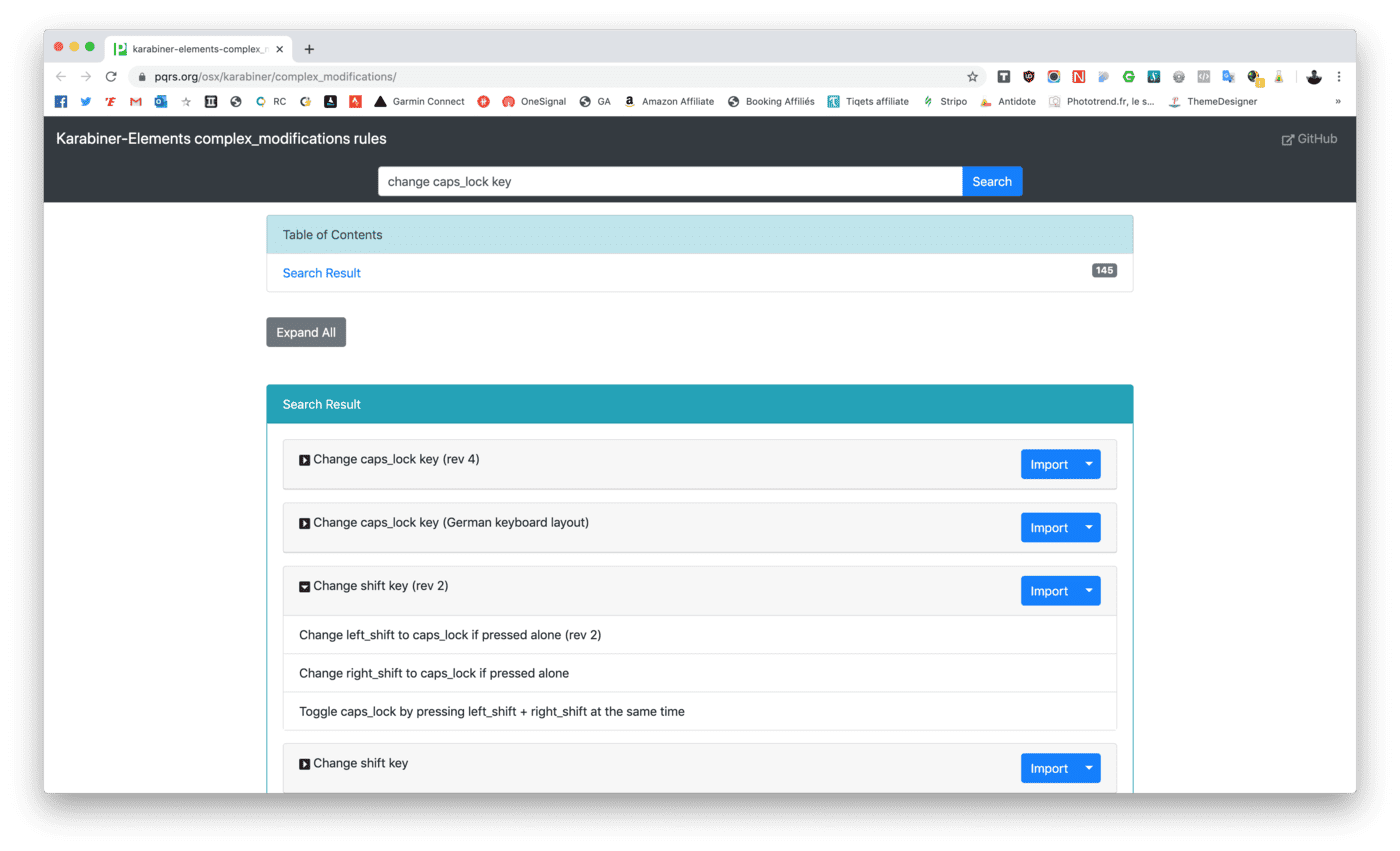Click the site lock icon in address bar

141,76
